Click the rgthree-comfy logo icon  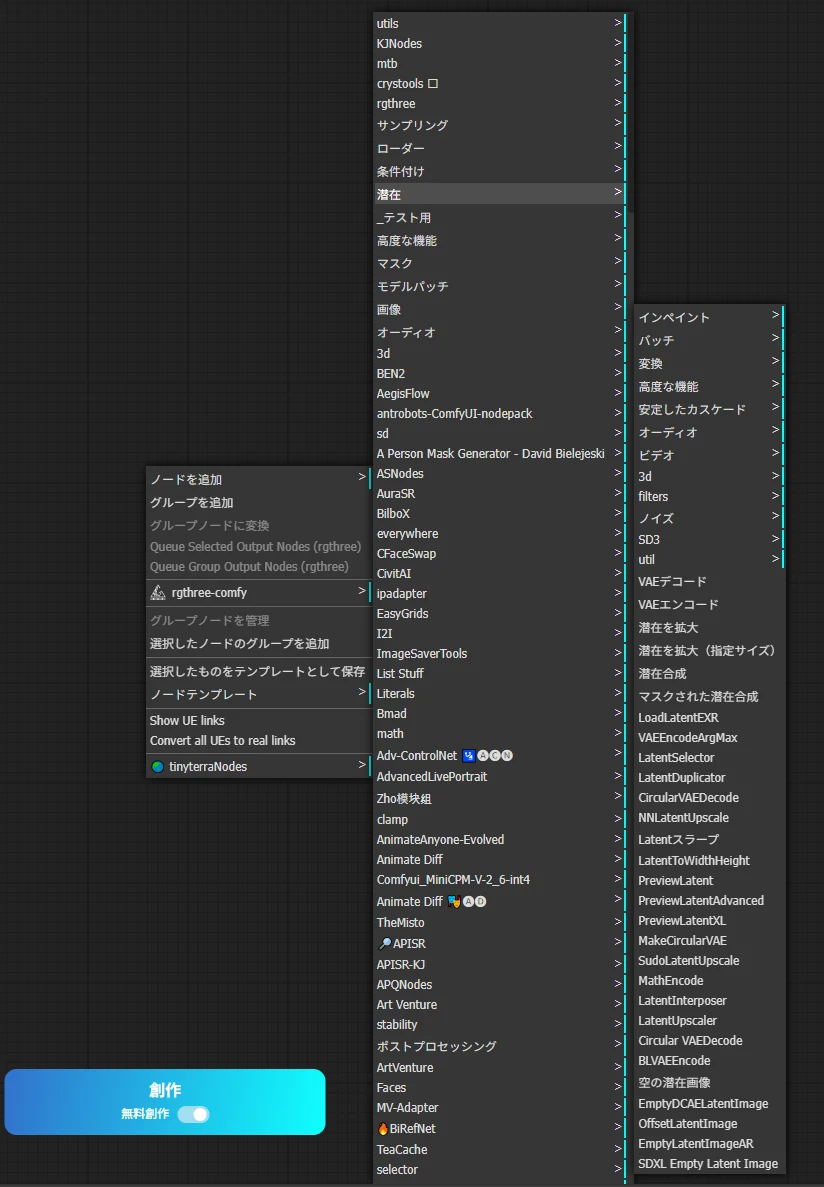(158, 593)
